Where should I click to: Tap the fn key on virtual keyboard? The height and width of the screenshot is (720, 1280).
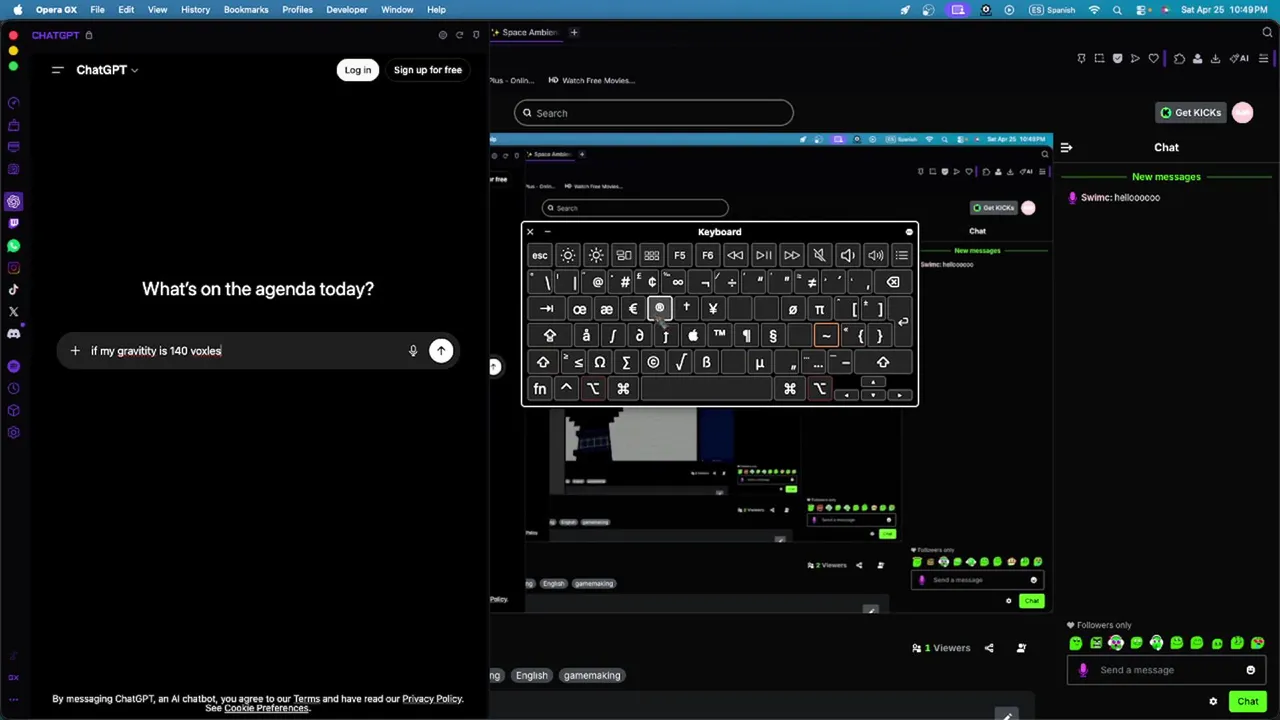point(539,389)
